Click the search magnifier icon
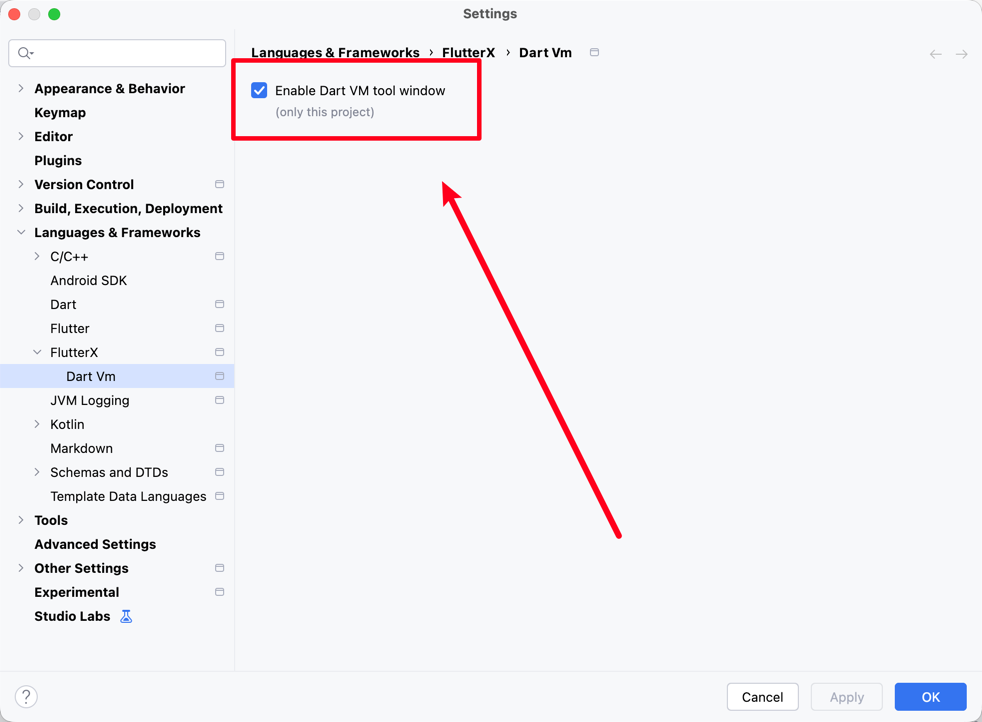 pyautogui.click(x=25, y=53)
